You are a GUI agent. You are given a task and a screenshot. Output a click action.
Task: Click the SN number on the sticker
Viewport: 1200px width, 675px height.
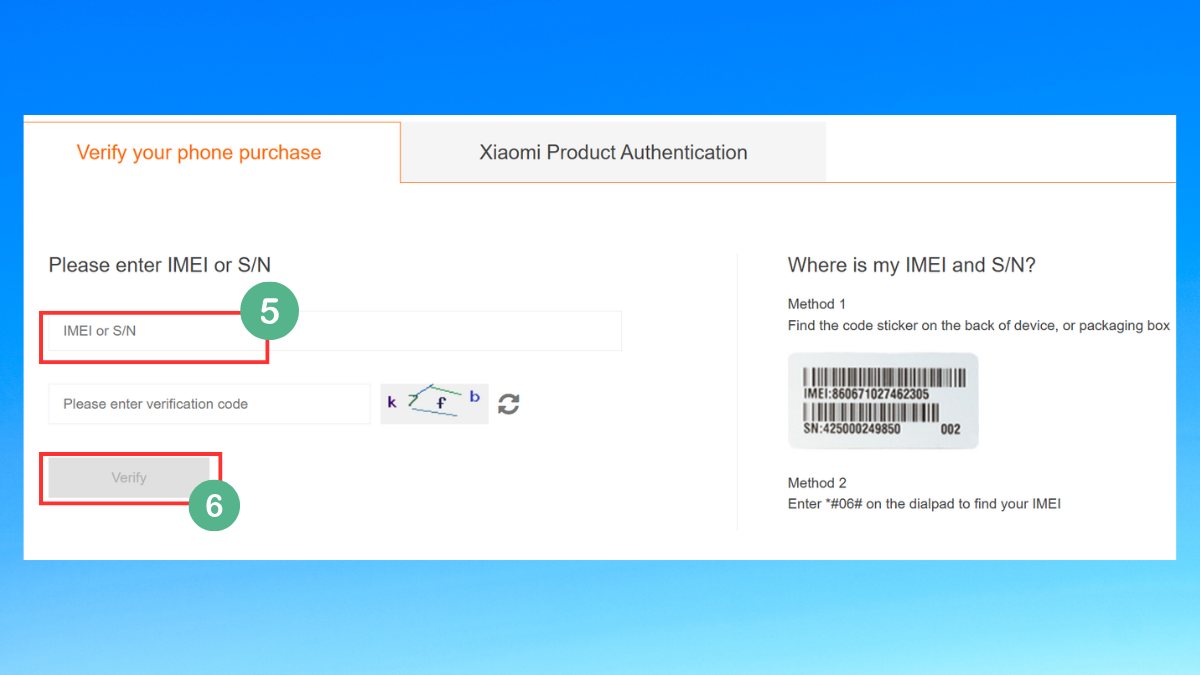click(x=852, y=429)
